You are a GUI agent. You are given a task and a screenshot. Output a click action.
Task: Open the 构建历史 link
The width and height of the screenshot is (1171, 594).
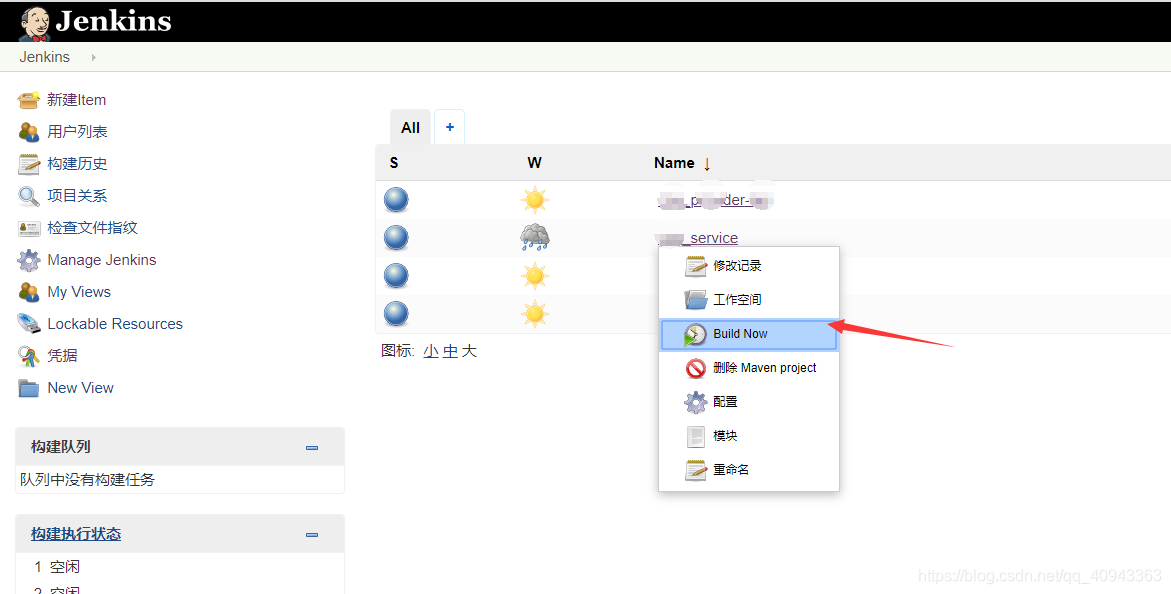(x=77, y=164)
